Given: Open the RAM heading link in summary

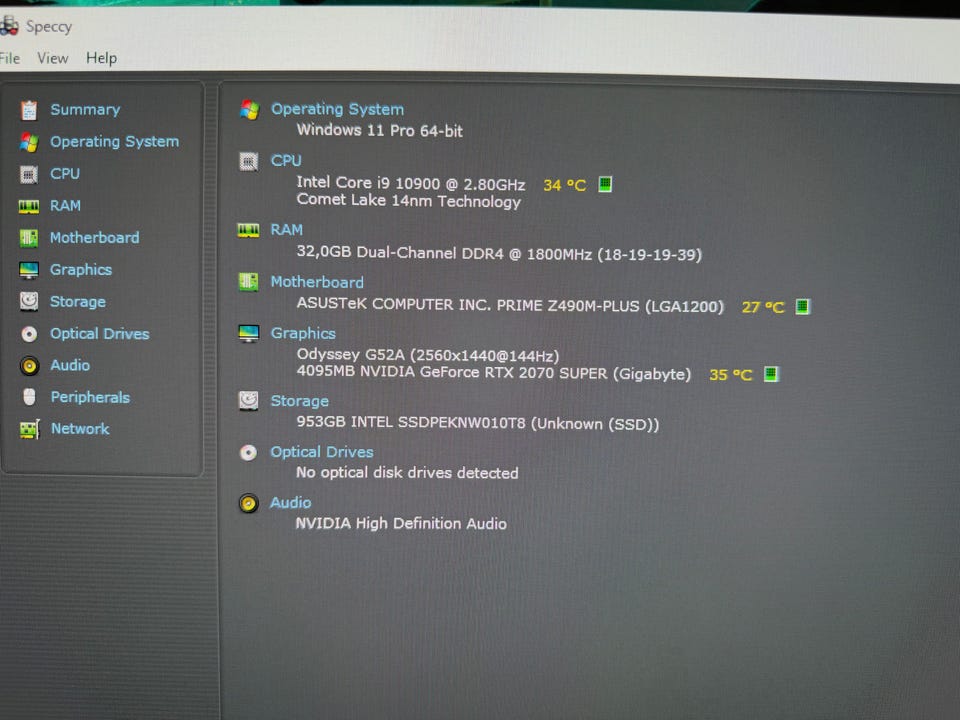Looking at the screenshot, I should click(287, 230).
